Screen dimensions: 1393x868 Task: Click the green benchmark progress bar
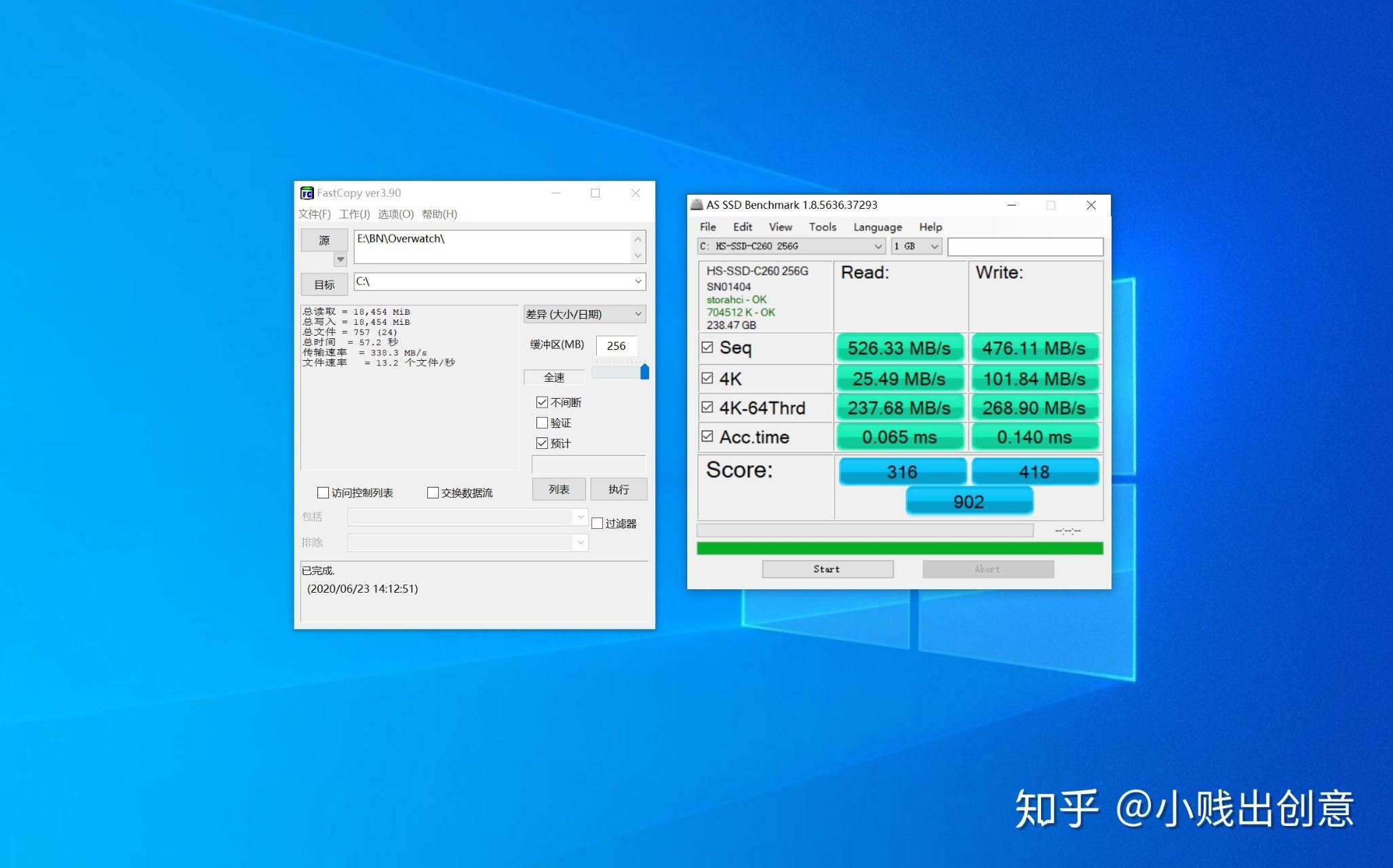point(900,548)
